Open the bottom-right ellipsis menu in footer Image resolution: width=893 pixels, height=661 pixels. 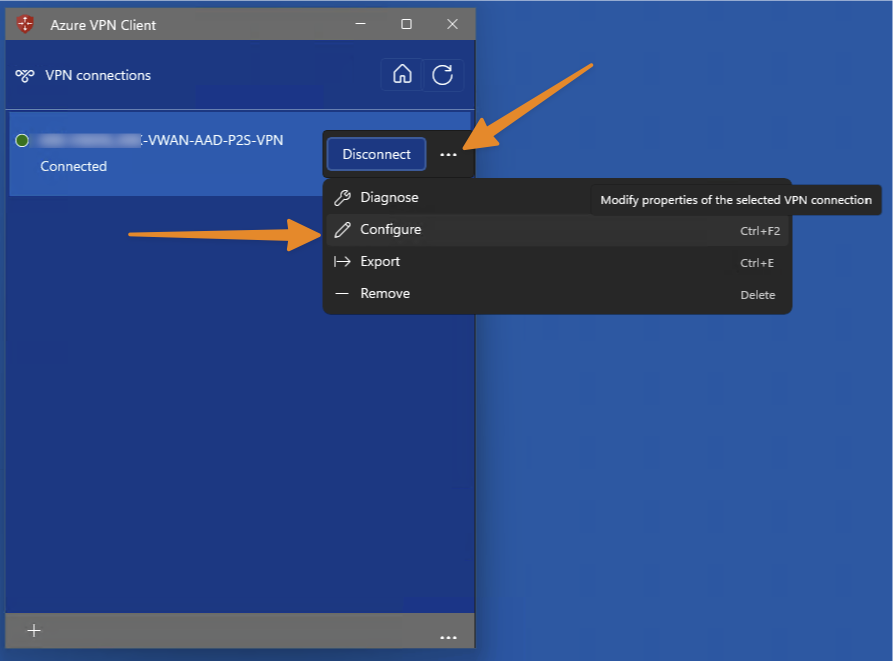point(448,636)
